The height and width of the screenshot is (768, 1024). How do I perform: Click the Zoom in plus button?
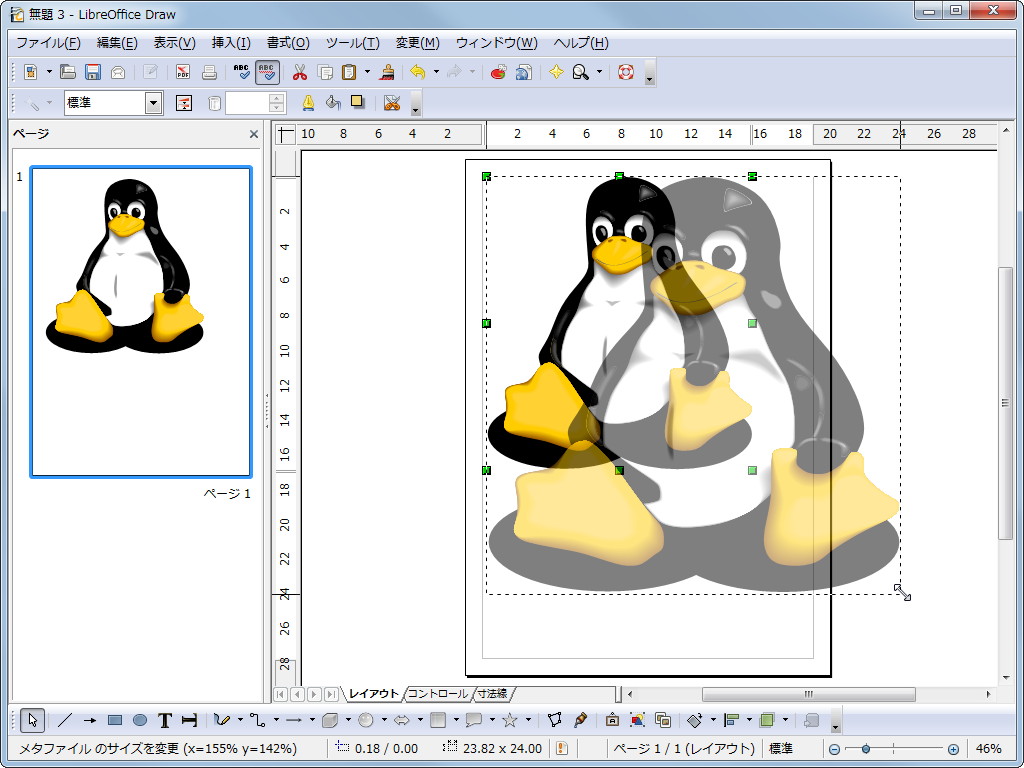click(x=953, y=749)
